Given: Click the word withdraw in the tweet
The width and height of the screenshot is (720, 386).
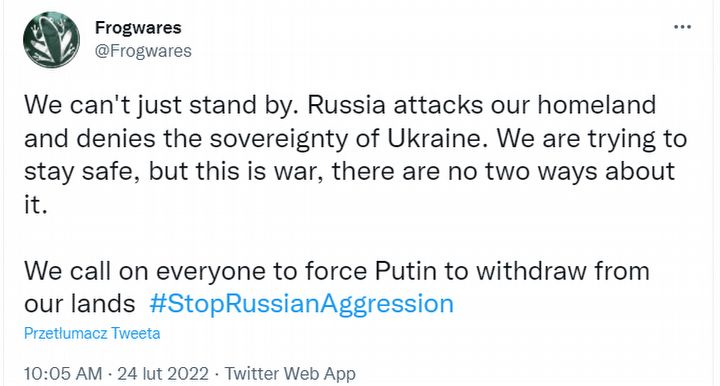Looking at the screenshot, I should pyautogui.click(x=531, y=271).
